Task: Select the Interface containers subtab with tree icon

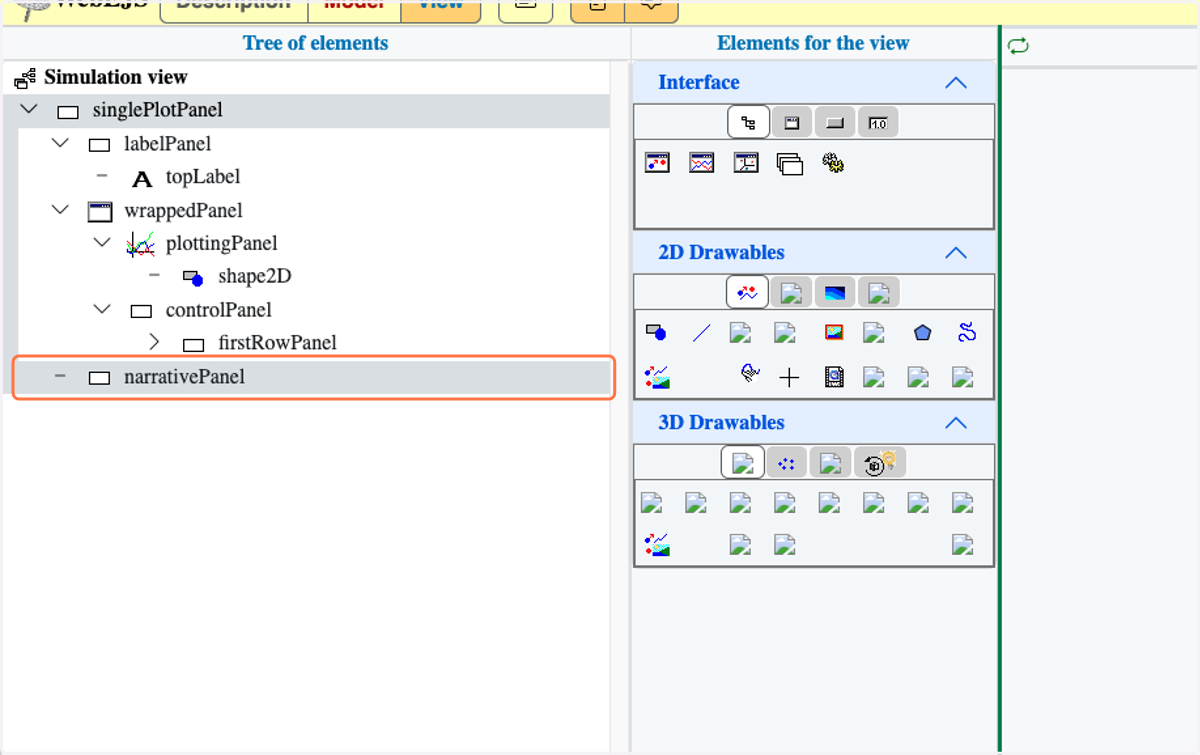Action: (748, 122)
